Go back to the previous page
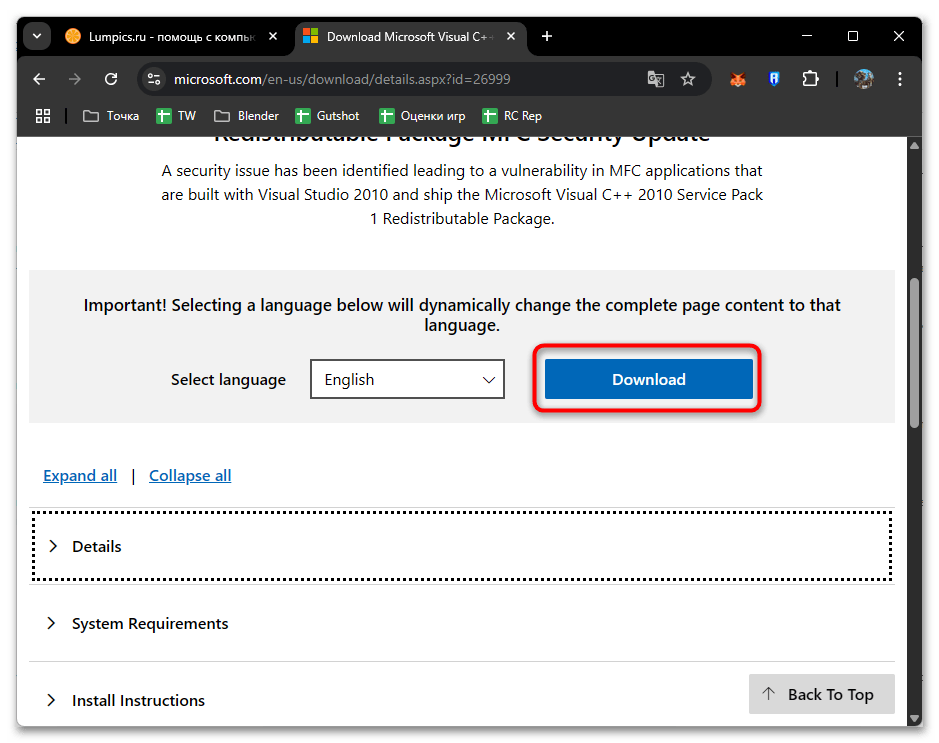 [x=40, y=79]
